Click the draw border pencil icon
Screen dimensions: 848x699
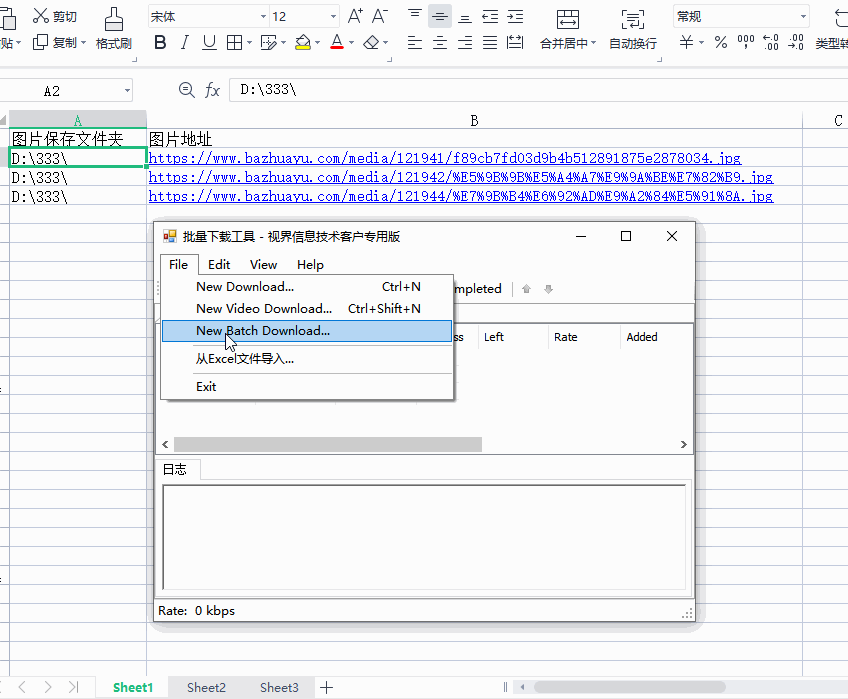tap(268, 42)
